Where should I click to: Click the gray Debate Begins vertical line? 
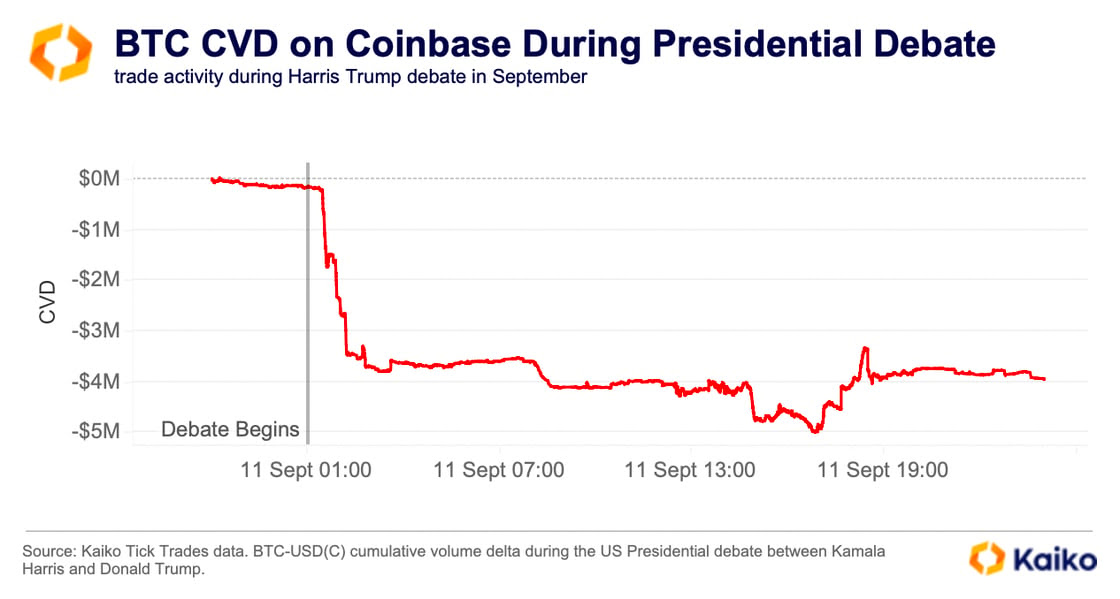coord(308,303)
